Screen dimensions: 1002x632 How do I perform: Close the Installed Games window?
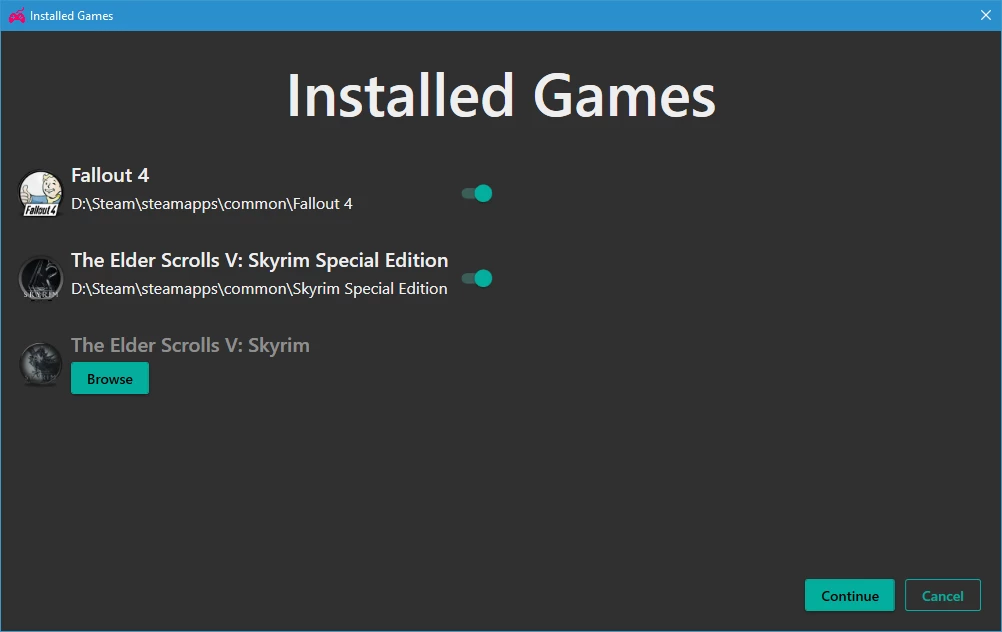coord(985,15)
